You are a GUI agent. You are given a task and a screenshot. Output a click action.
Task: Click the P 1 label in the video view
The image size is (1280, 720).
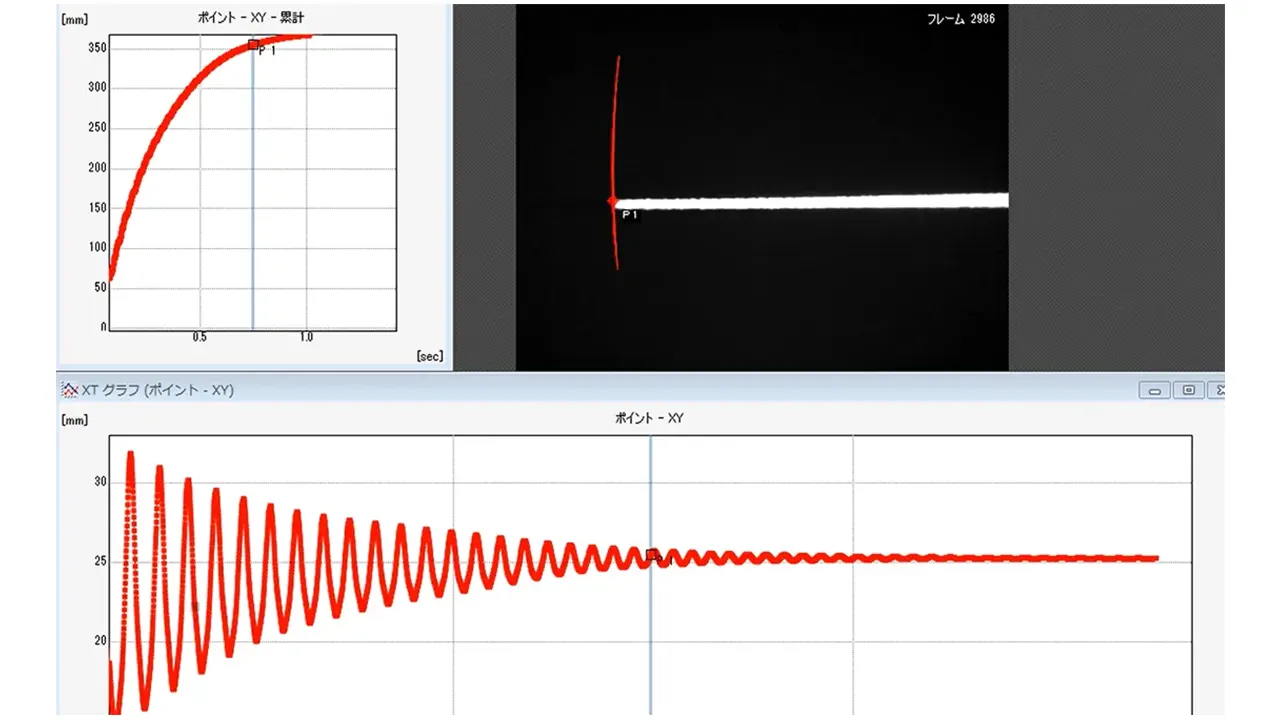pyautogui.click(x=629, y=215)
